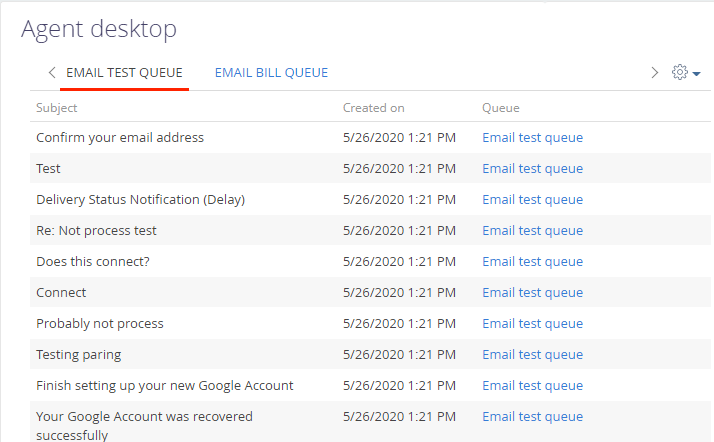Screen dimensions: 714x442
Task: Open queue link in Confirm your email row
Action: pyautogui.click(x=532, y=137)
